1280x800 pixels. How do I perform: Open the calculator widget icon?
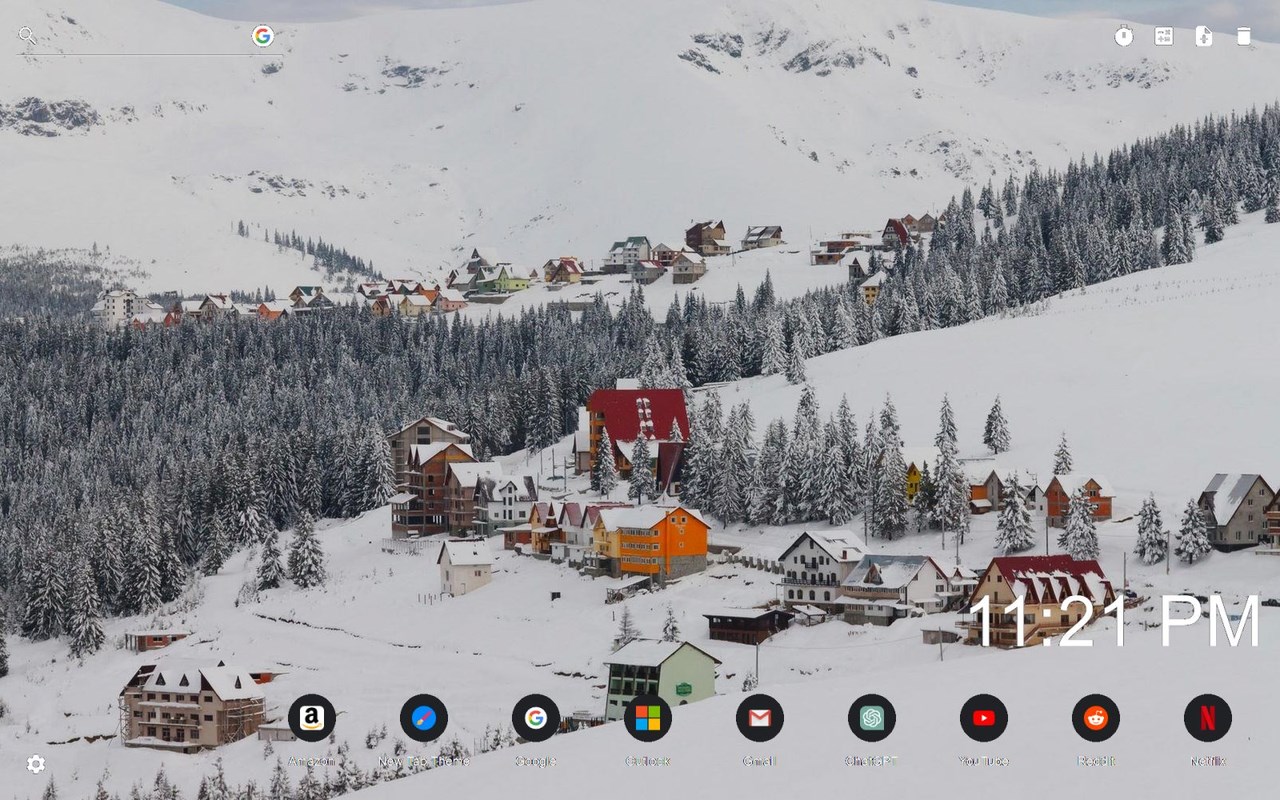pos(1164,36)
